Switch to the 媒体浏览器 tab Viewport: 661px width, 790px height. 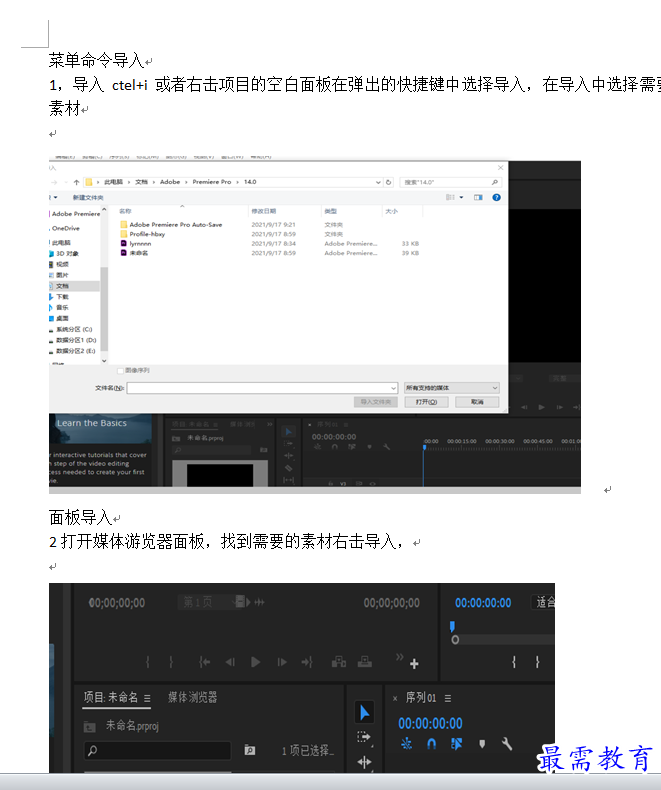click(192, 698)
